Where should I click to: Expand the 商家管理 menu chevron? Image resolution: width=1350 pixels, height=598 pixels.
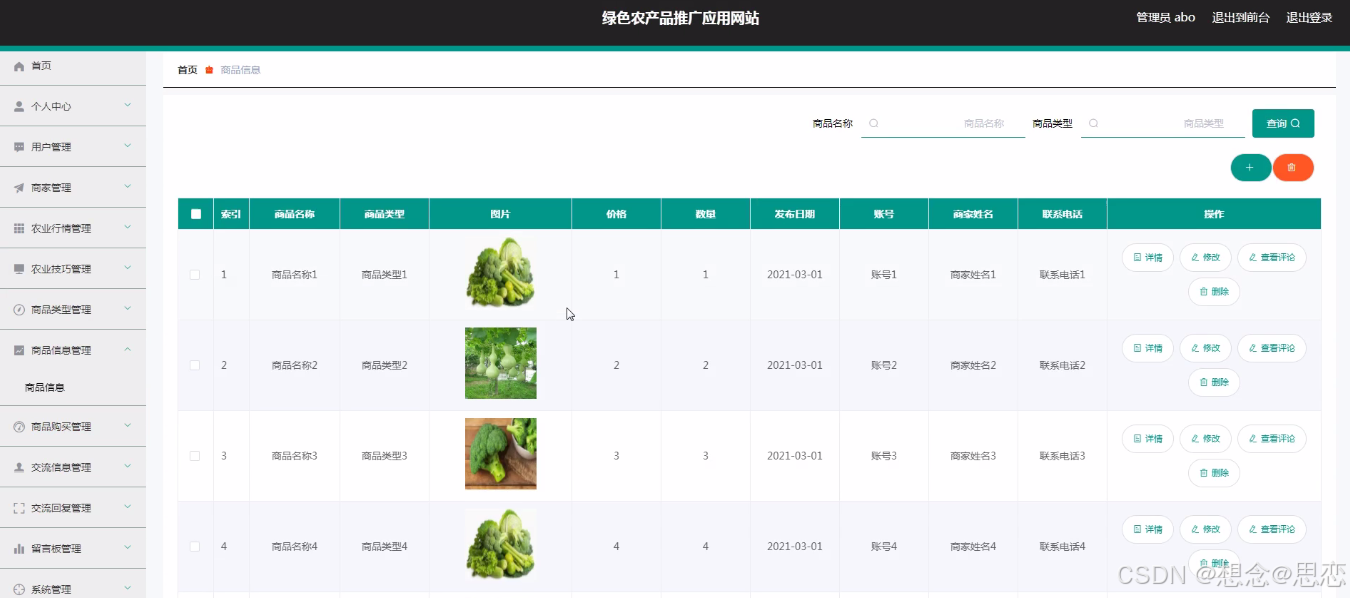click(128, 187)
